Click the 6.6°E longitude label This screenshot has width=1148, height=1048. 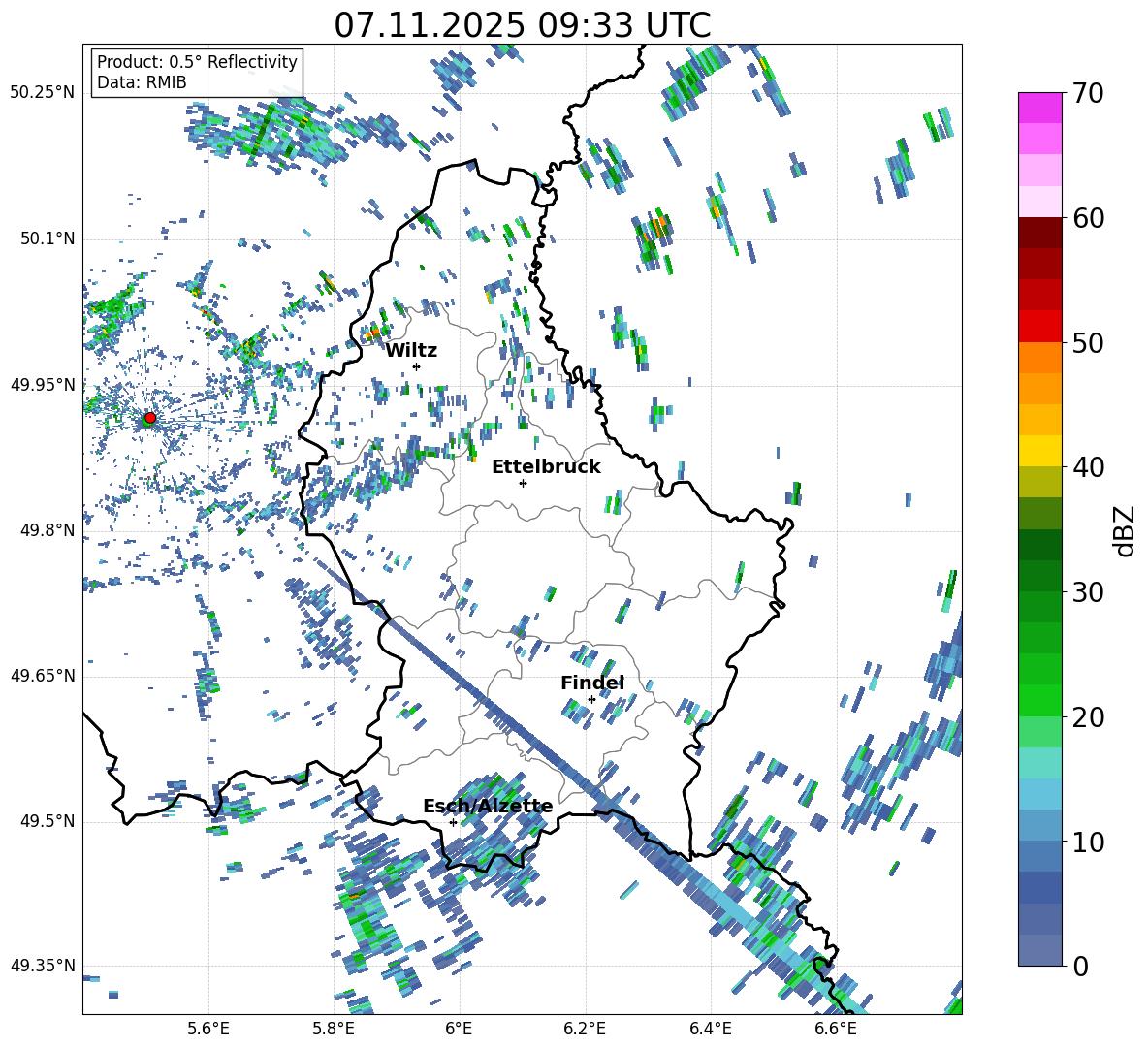pyautogui.click(x=836, y=1029)
